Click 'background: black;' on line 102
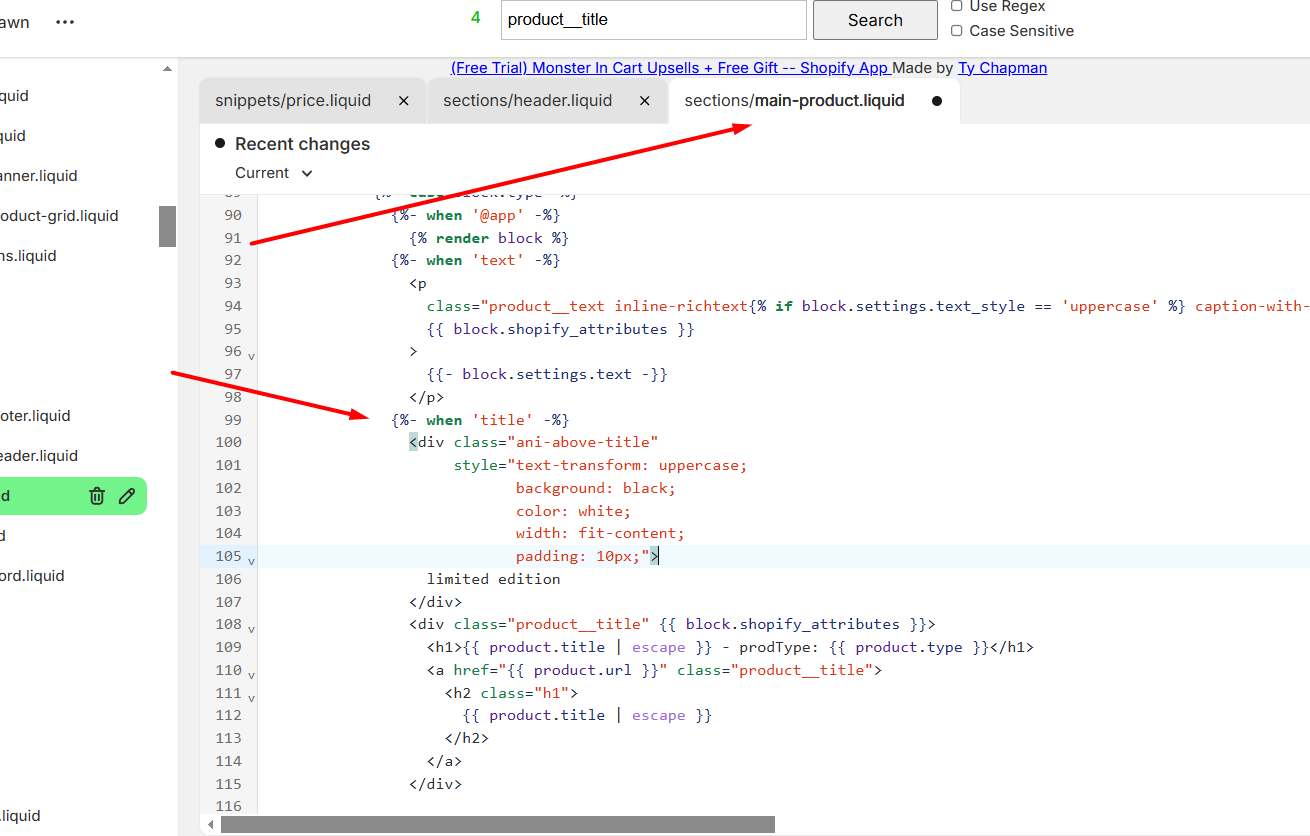Screen dimensions: 1310x836 point(596,488)
